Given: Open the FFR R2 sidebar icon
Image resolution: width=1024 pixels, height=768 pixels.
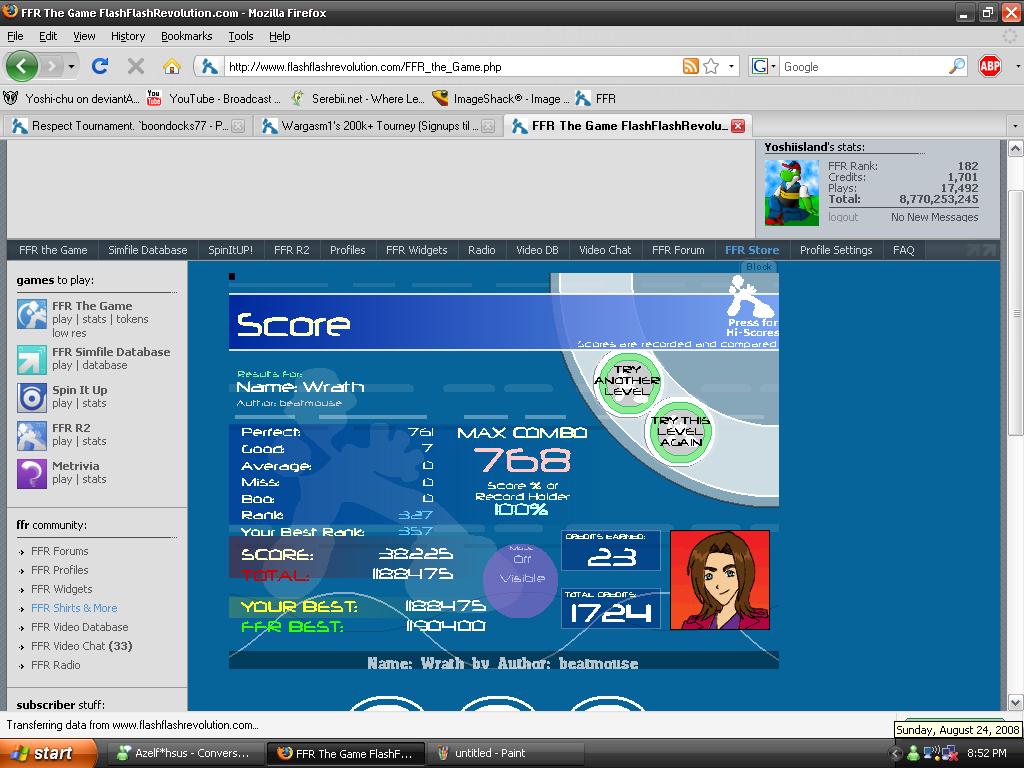Looking at the screenshot, I should tap(31, 436).
